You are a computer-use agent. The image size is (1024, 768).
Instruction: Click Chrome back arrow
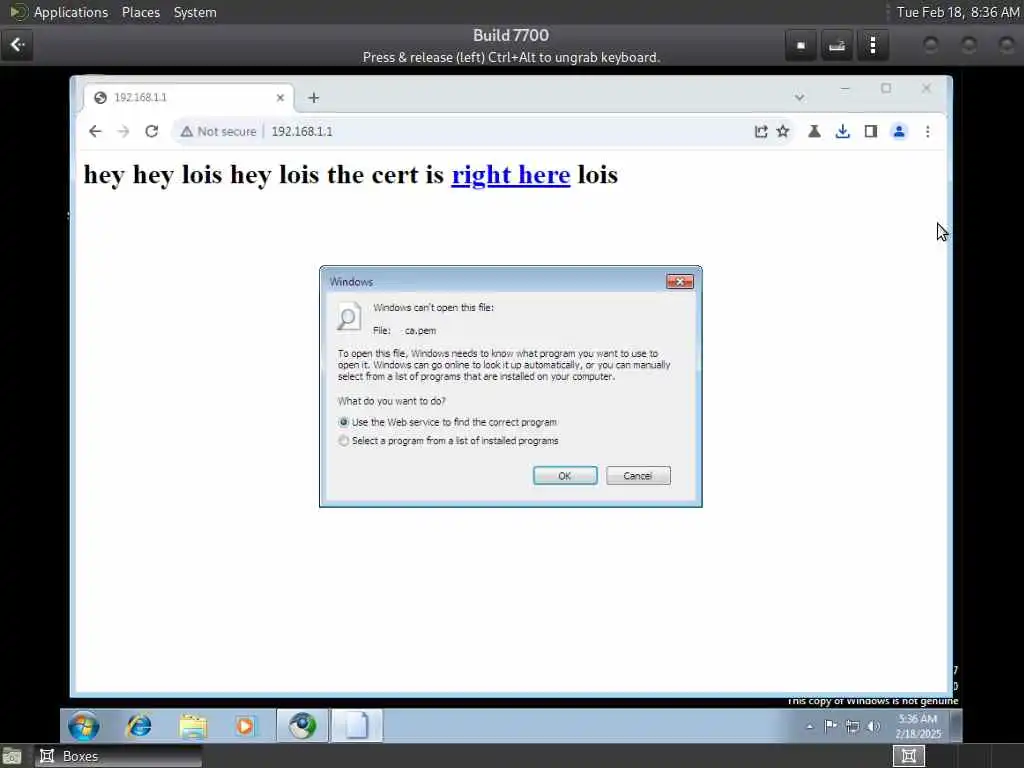coord(95,131)
